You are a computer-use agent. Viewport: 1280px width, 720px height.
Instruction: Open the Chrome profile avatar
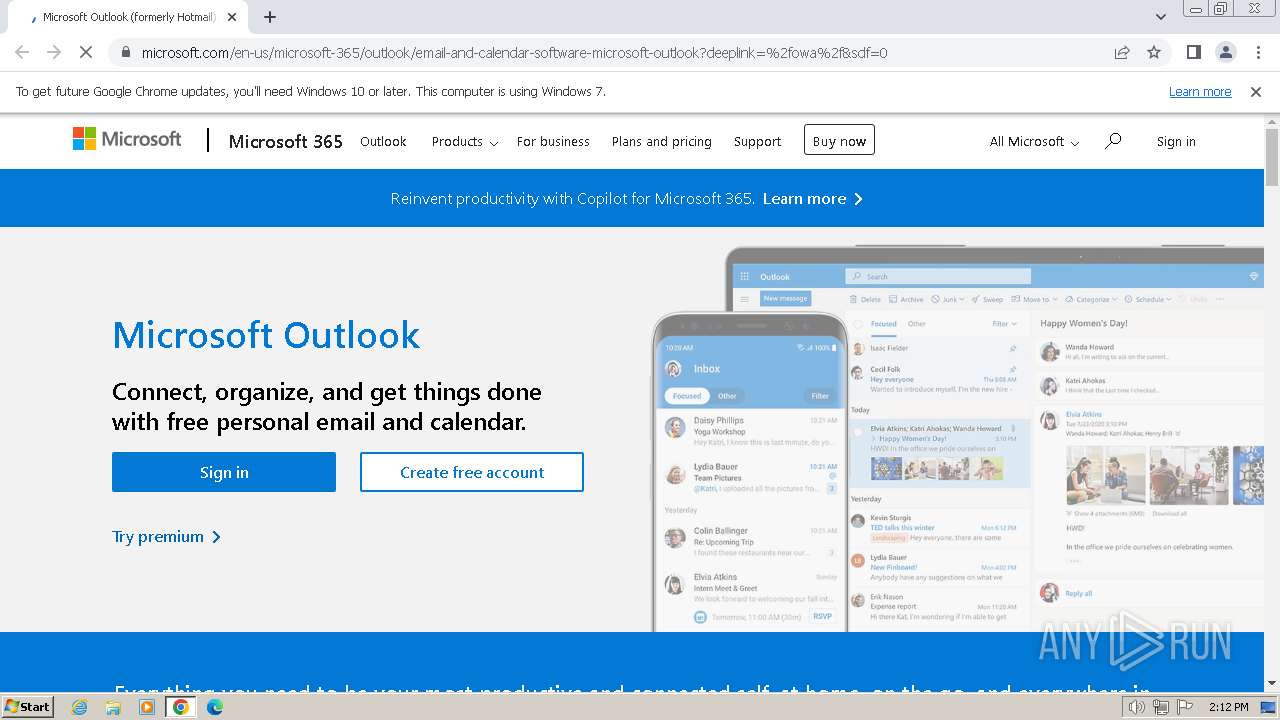pos(1225,52)
